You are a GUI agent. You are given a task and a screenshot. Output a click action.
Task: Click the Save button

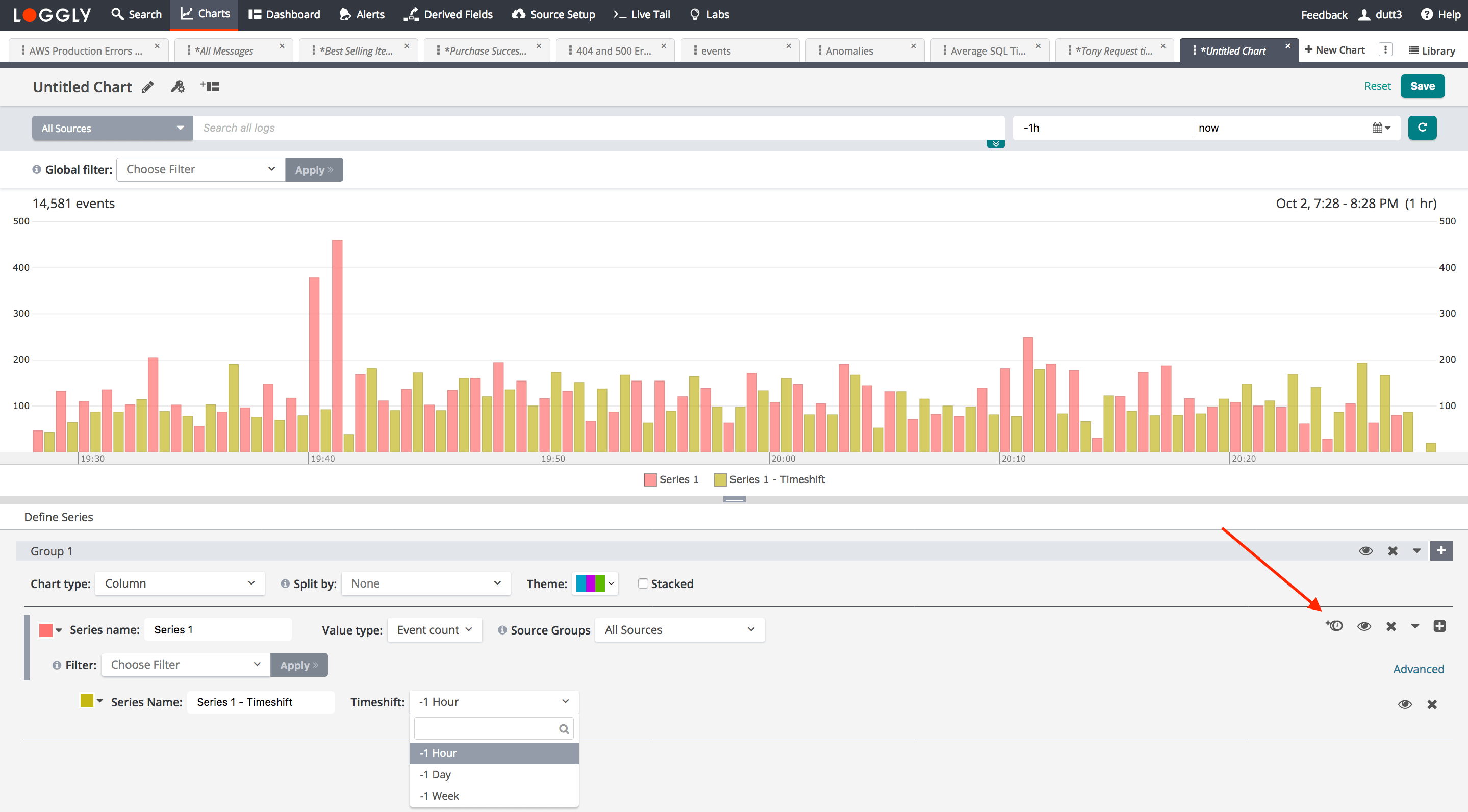tap(1422, 86)
